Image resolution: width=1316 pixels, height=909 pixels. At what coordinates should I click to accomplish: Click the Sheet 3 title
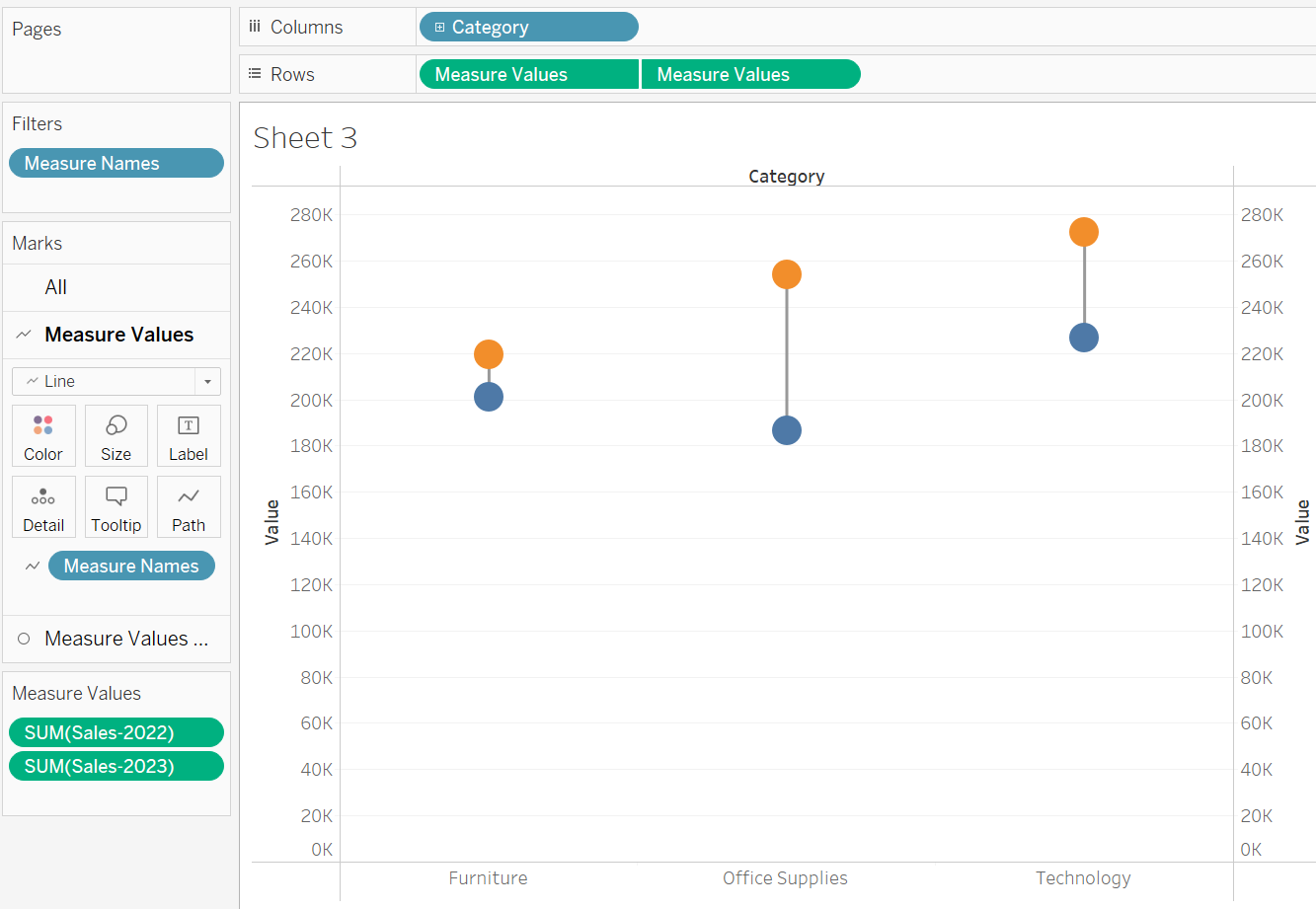[x=304, y=137]
